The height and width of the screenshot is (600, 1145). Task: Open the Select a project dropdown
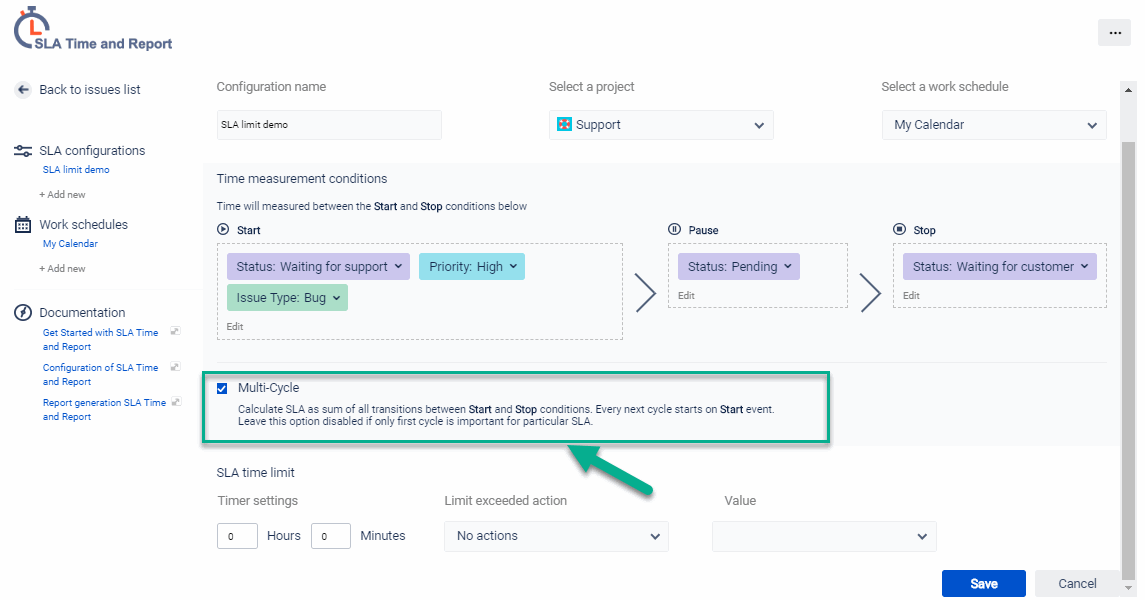pyautogui.click(x=661, y=125)
